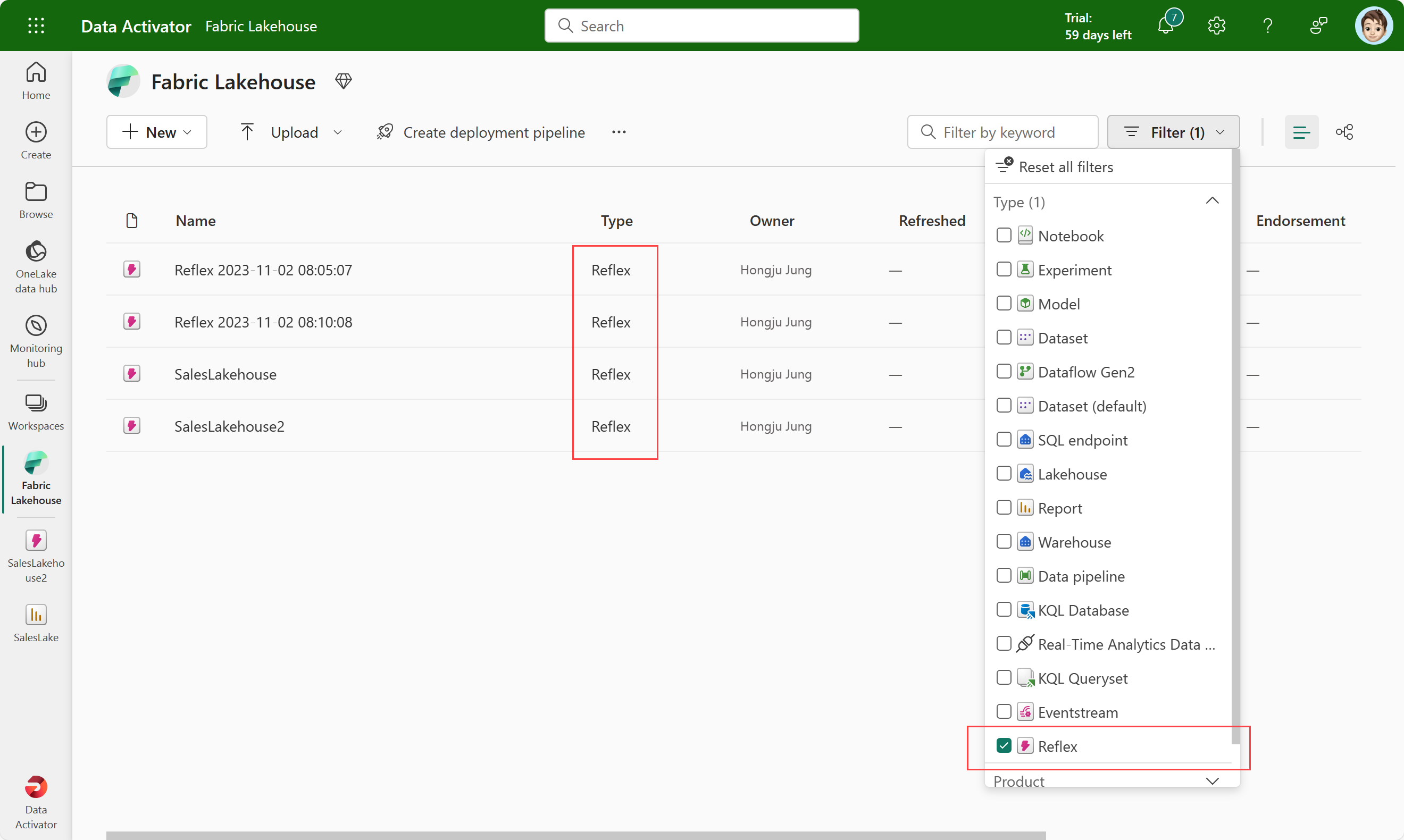The image size is (1404, 840).
Task: Open the app launcher waffle icon
Action: click(x=36, y=26)
